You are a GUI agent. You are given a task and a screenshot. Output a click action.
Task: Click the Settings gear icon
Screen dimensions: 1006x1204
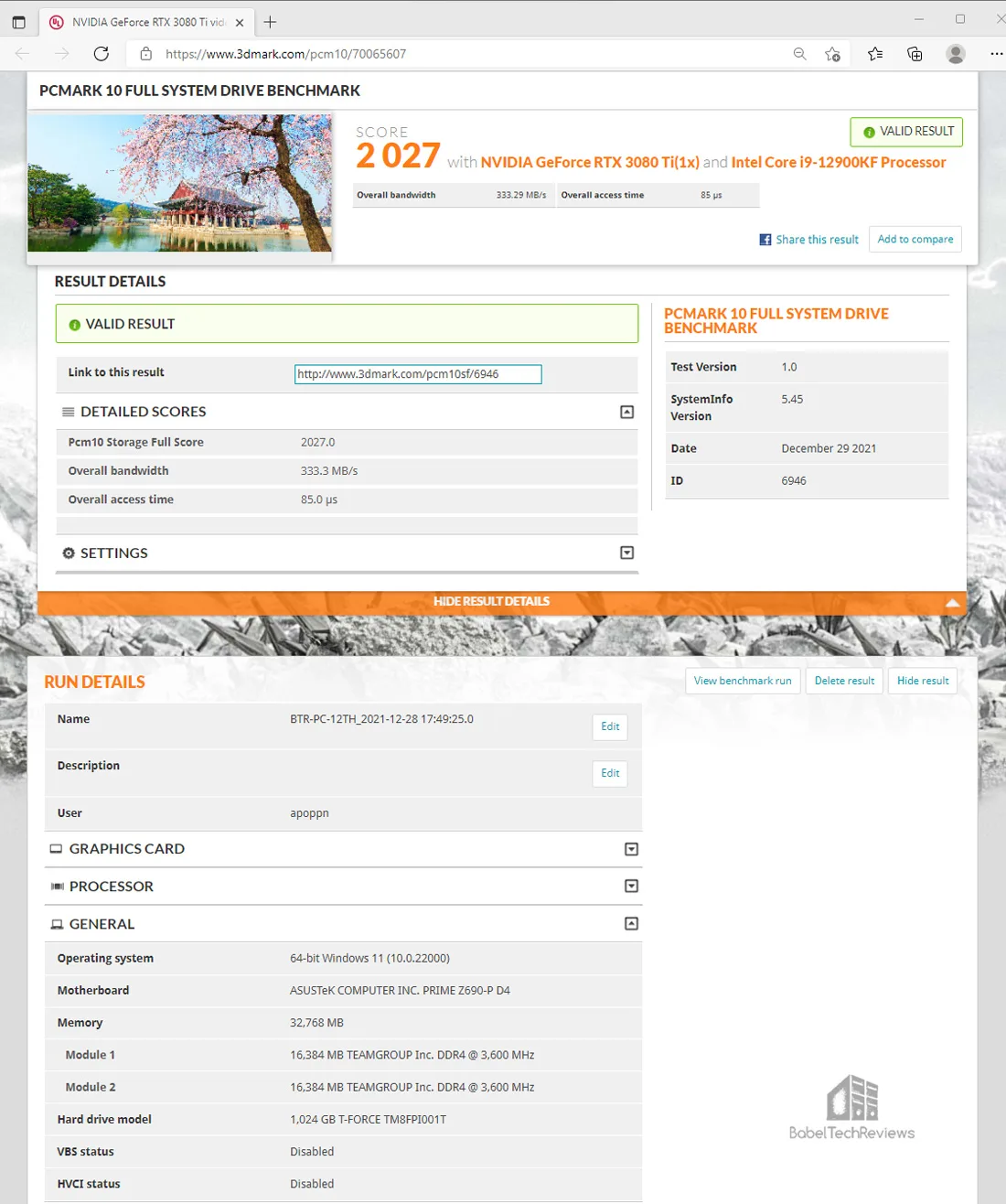pos(69,553)
